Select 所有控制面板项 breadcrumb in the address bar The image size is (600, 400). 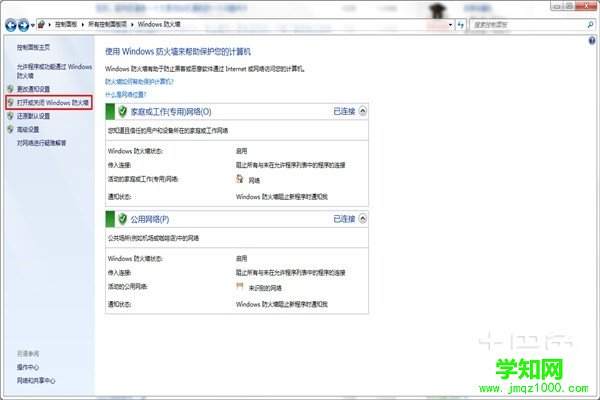point(108,24)
